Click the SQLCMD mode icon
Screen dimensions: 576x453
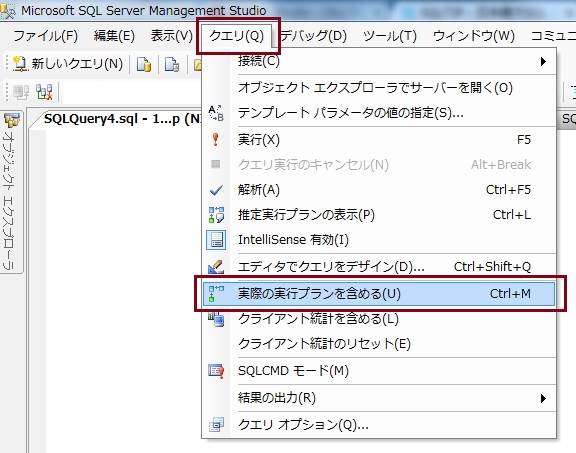216,371
